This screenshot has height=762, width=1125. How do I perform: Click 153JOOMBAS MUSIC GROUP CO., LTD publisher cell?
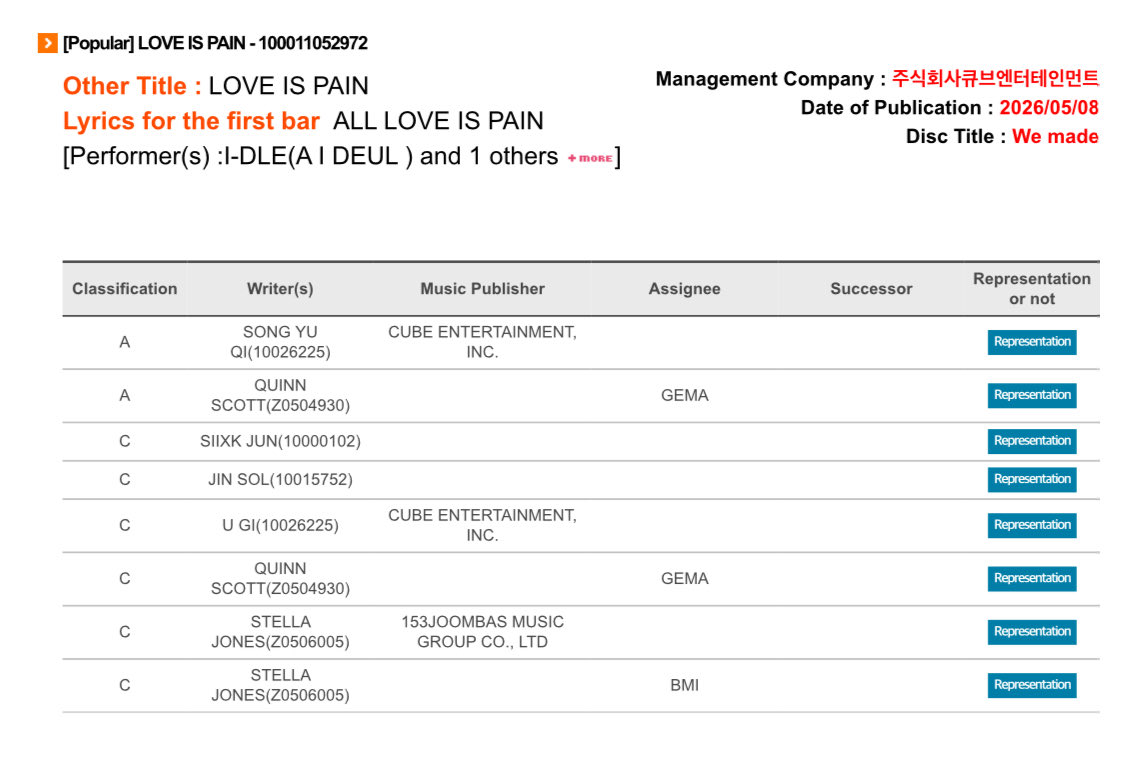[482, 632]
